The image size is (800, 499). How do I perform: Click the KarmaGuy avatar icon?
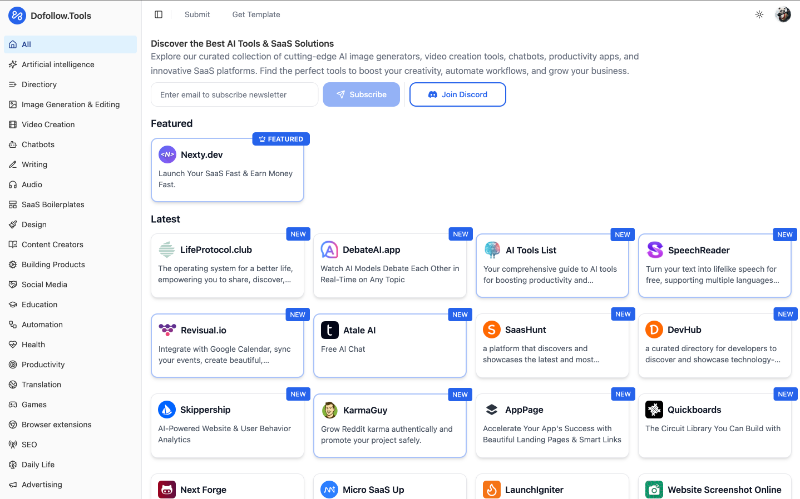(x=329, y=410)
